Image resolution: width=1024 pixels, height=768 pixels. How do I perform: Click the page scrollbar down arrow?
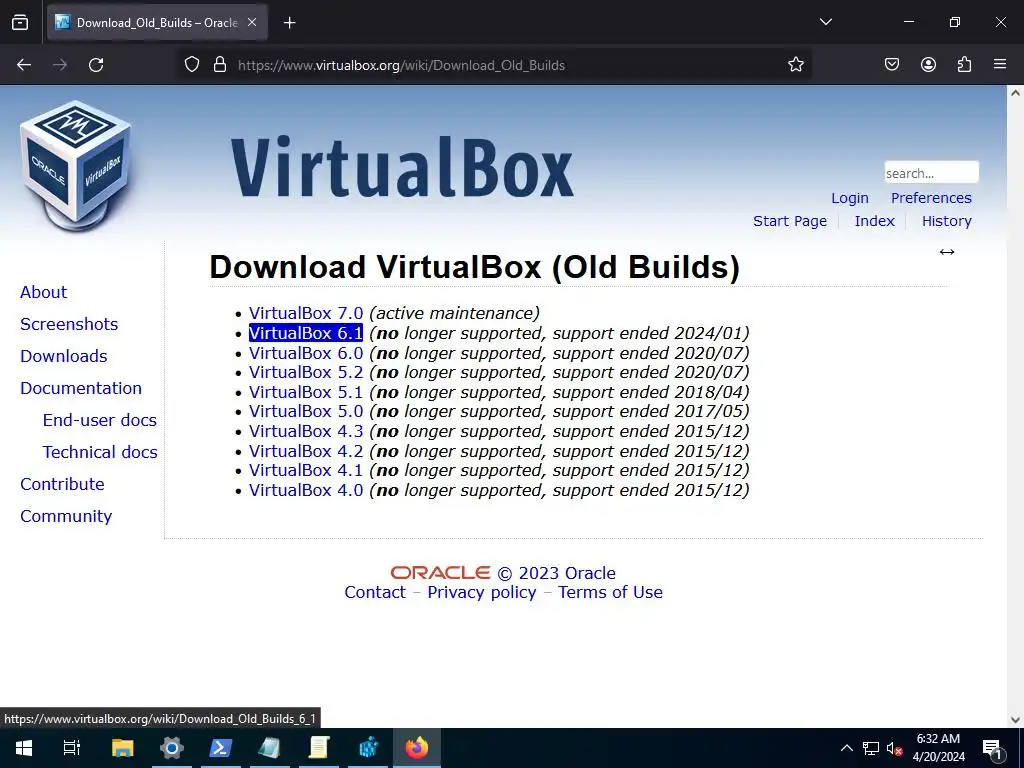coord(1015,720)
